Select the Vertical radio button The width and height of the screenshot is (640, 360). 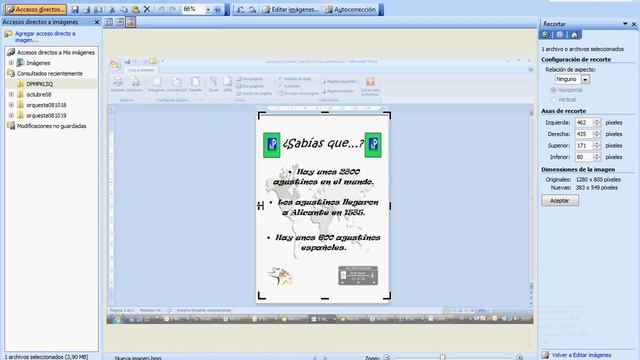click(553, 99)
